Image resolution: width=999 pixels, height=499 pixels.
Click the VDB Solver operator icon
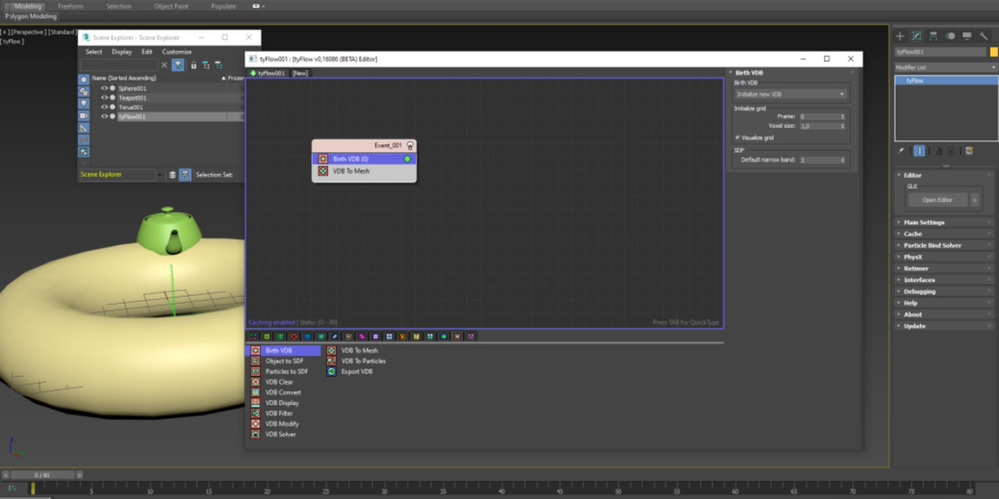(x=255, y=434)
